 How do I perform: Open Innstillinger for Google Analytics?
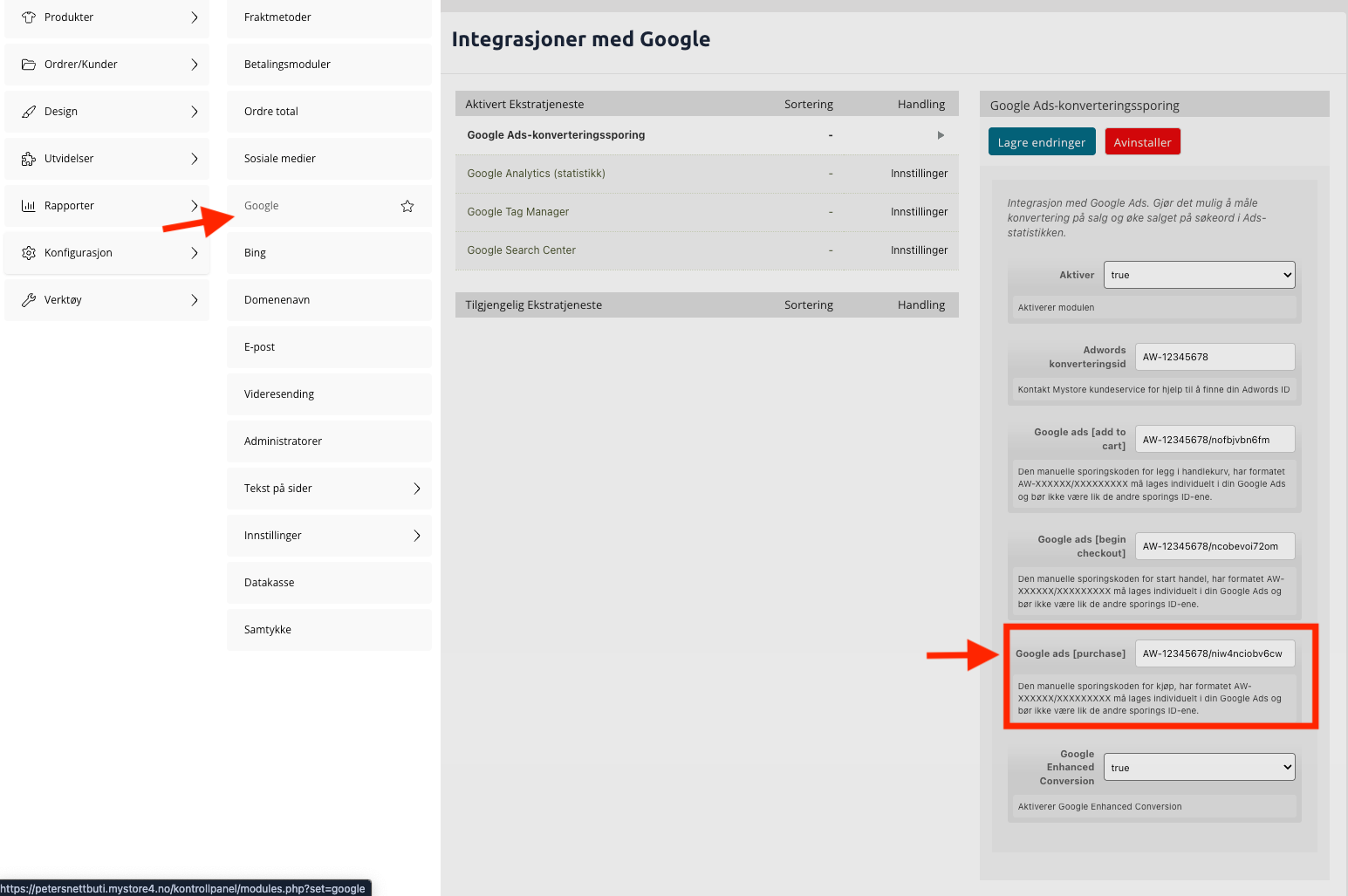click(919, 174)
